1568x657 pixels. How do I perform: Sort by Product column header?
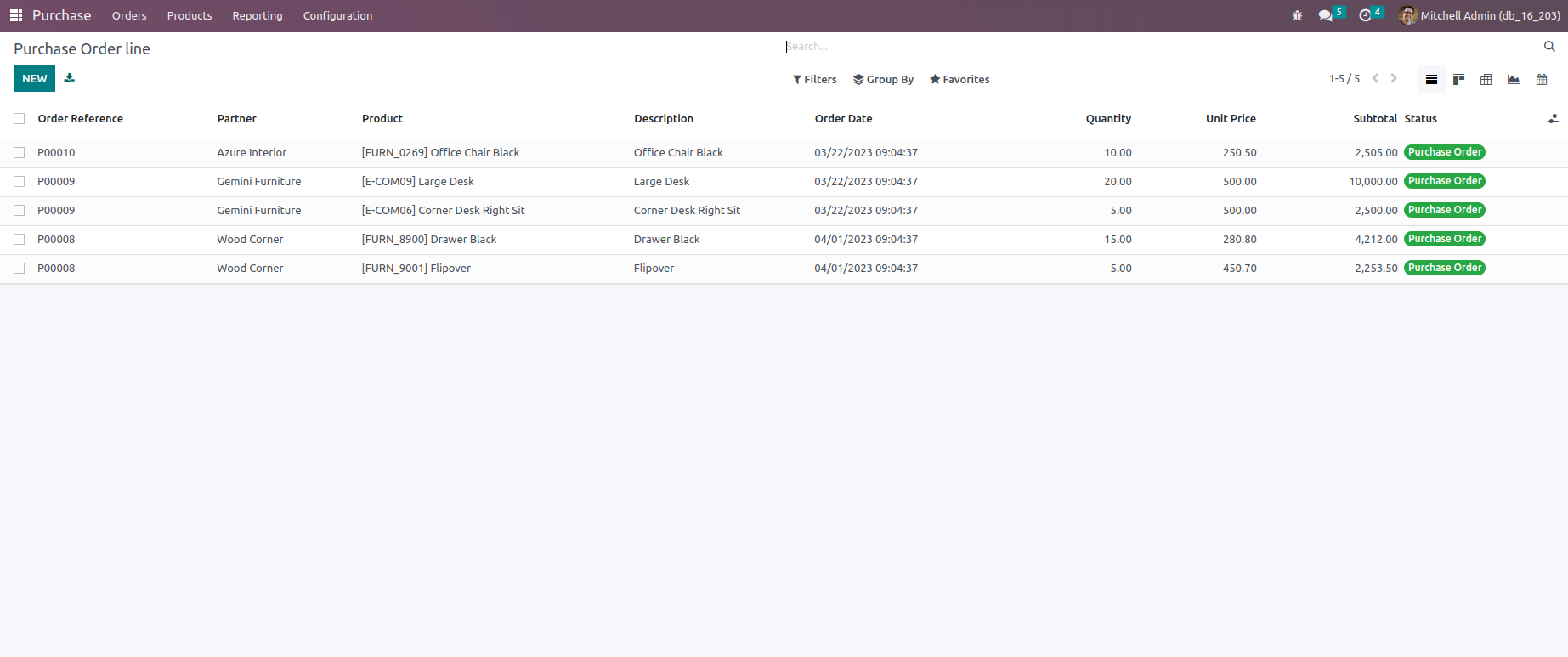tap(382, 119)
